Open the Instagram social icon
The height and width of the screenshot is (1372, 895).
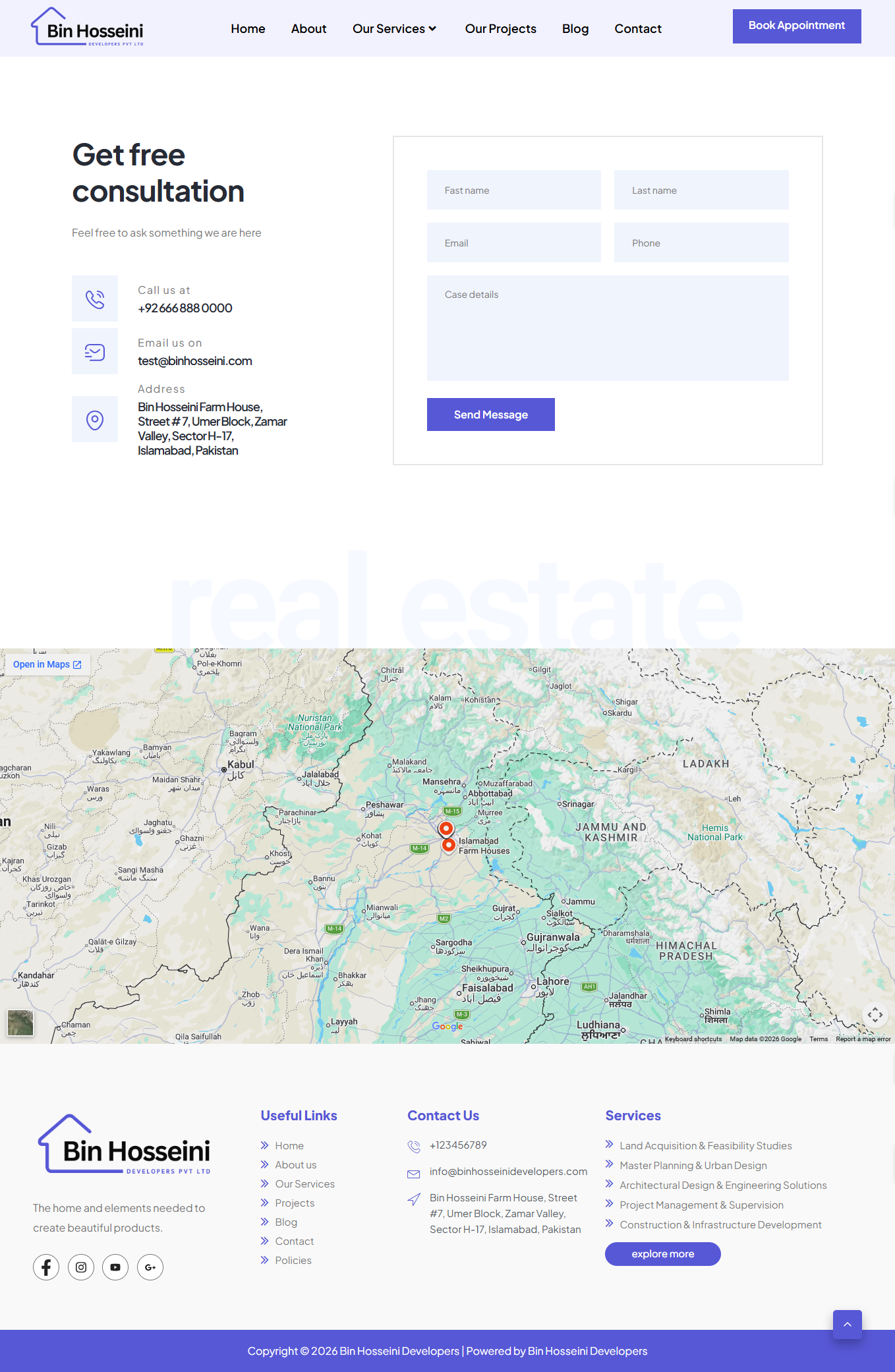(81, 1267)
